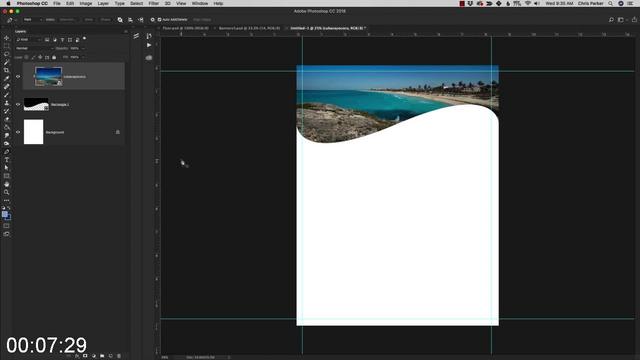Viewport: 640px width, 360px height.
Task: Select the Eyedropper tool
Action: click(7, 78)
